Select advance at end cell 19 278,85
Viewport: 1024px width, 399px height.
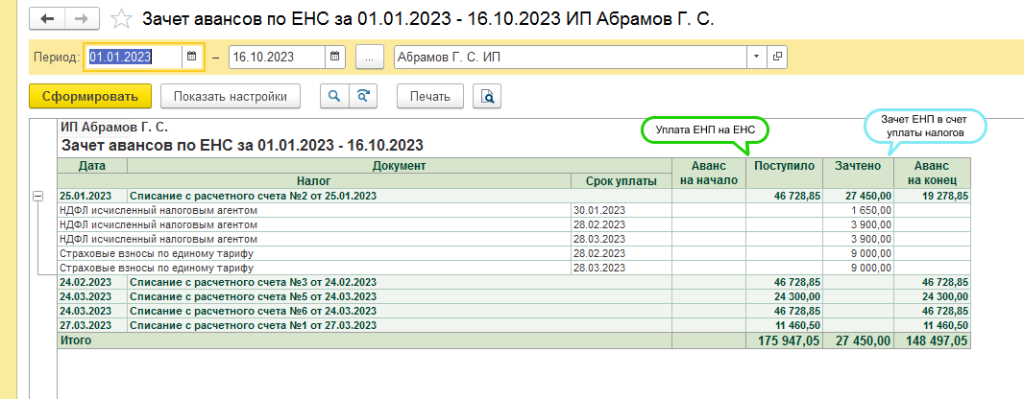932,195
